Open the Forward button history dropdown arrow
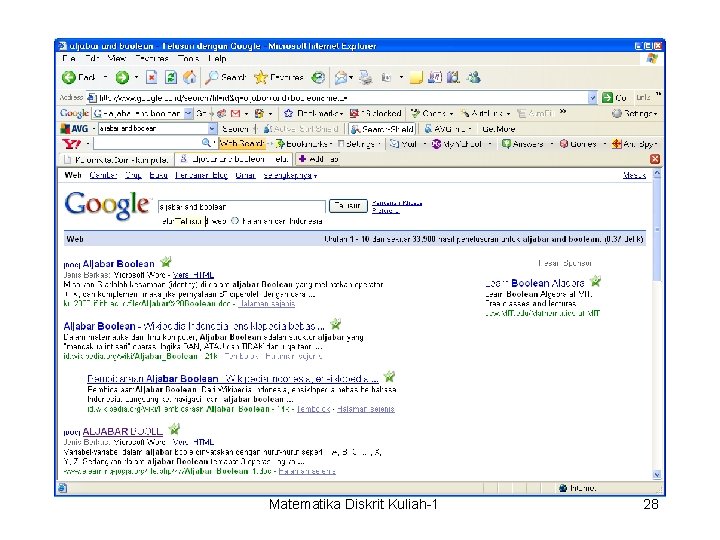The image size is (720, 540). pos(136,78)
